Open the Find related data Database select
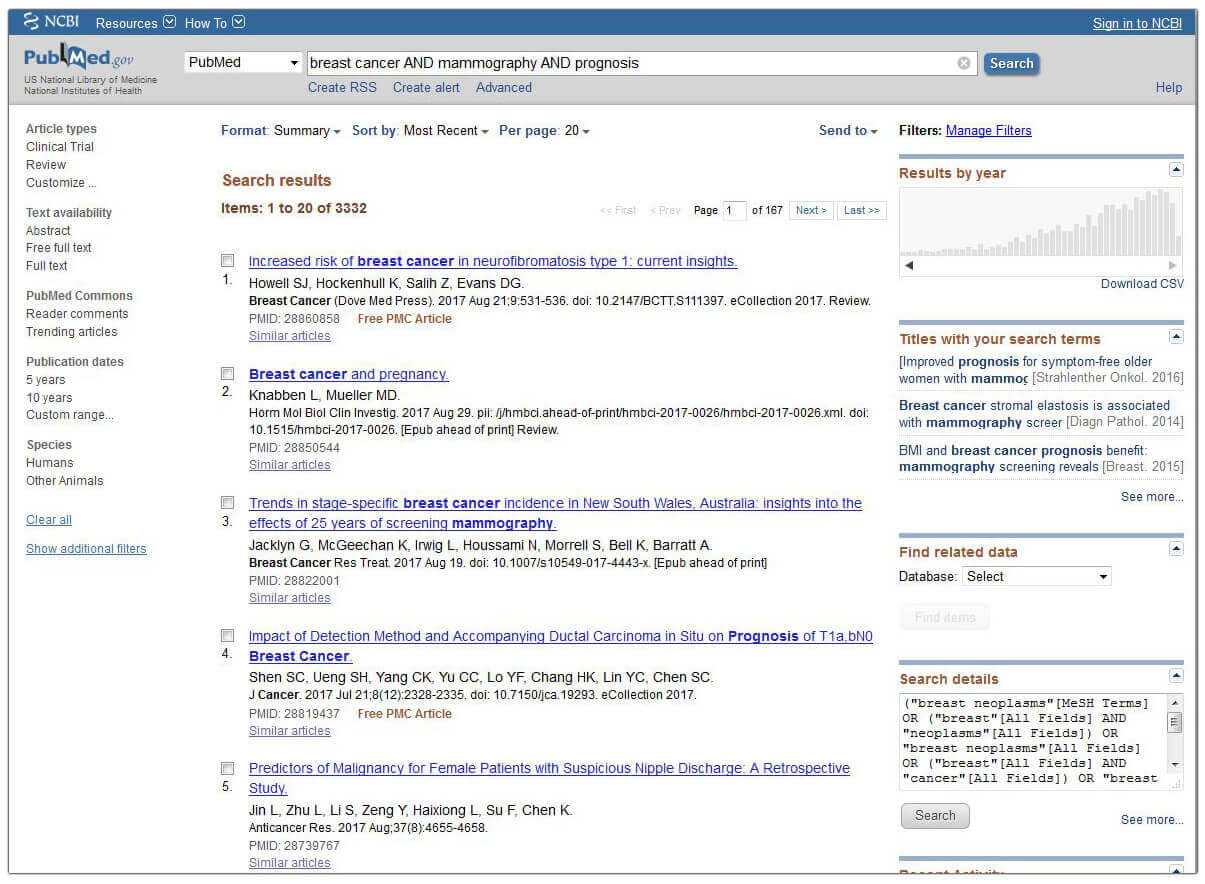 [1036, 576]
